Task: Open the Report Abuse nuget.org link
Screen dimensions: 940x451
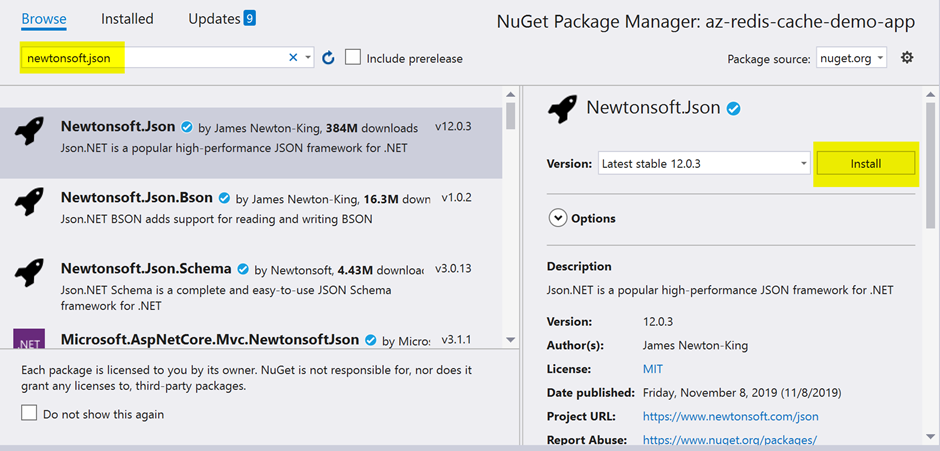Action: [730, 440]
